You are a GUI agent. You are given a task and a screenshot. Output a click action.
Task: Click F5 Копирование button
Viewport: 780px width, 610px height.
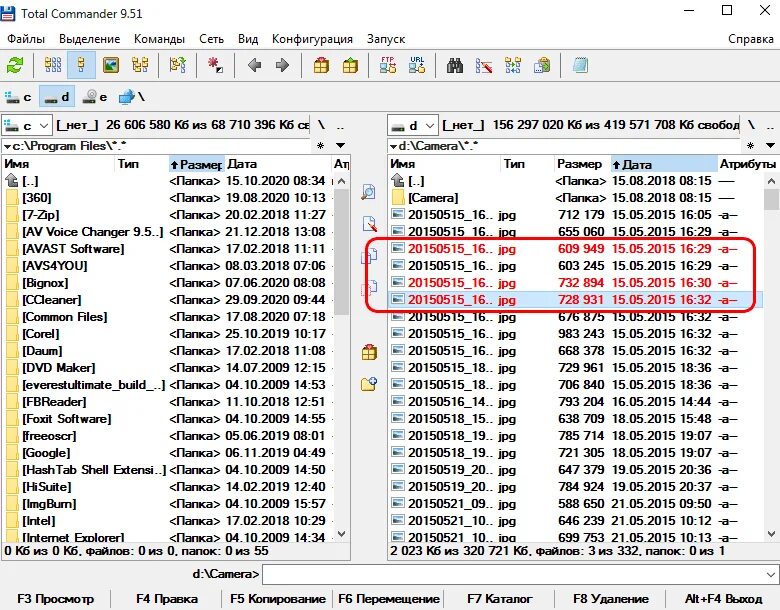(x=278, y=599)
